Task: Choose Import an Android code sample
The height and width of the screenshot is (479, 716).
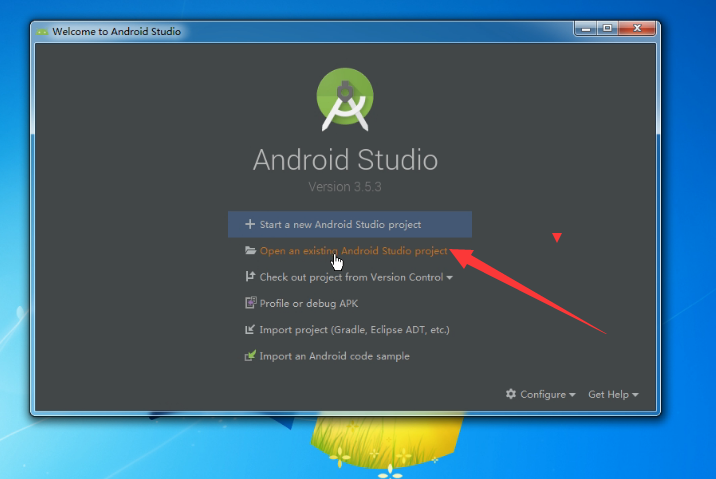Action: pyautogui.click(x=334, y=356)
